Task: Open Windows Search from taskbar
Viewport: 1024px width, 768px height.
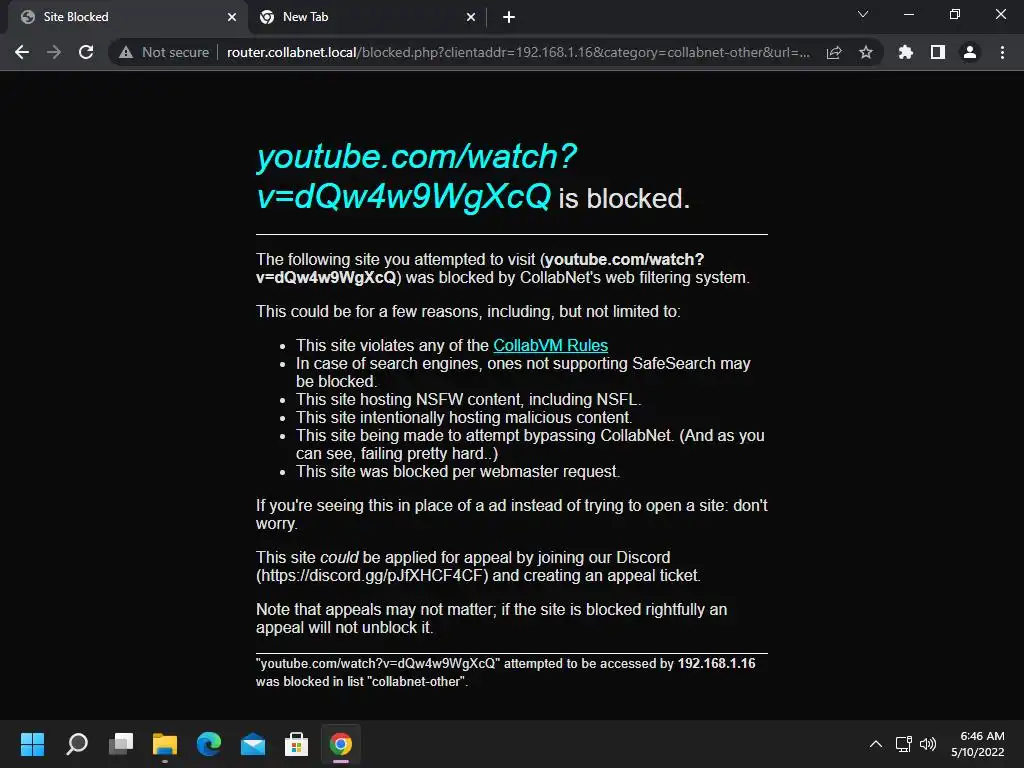Action: pyautogui.click(x=77, y=744)
